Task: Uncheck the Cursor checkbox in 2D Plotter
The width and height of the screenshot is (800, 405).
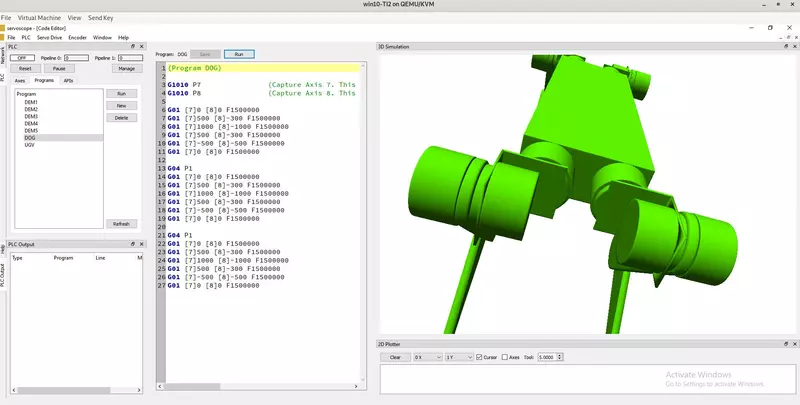Action: [480, 357]
